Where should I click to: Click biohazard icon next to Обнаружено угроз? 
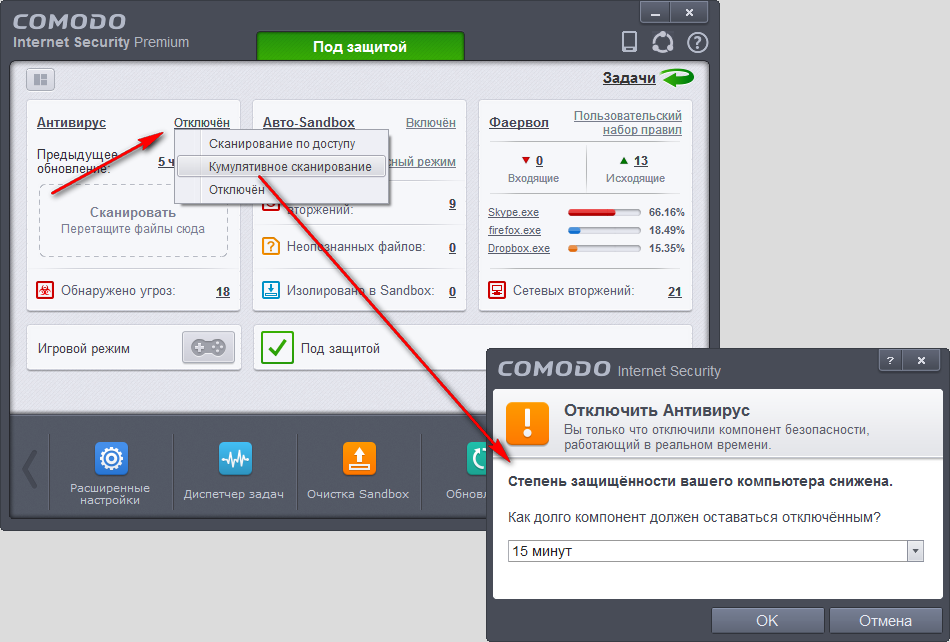(x=45, y=290)
